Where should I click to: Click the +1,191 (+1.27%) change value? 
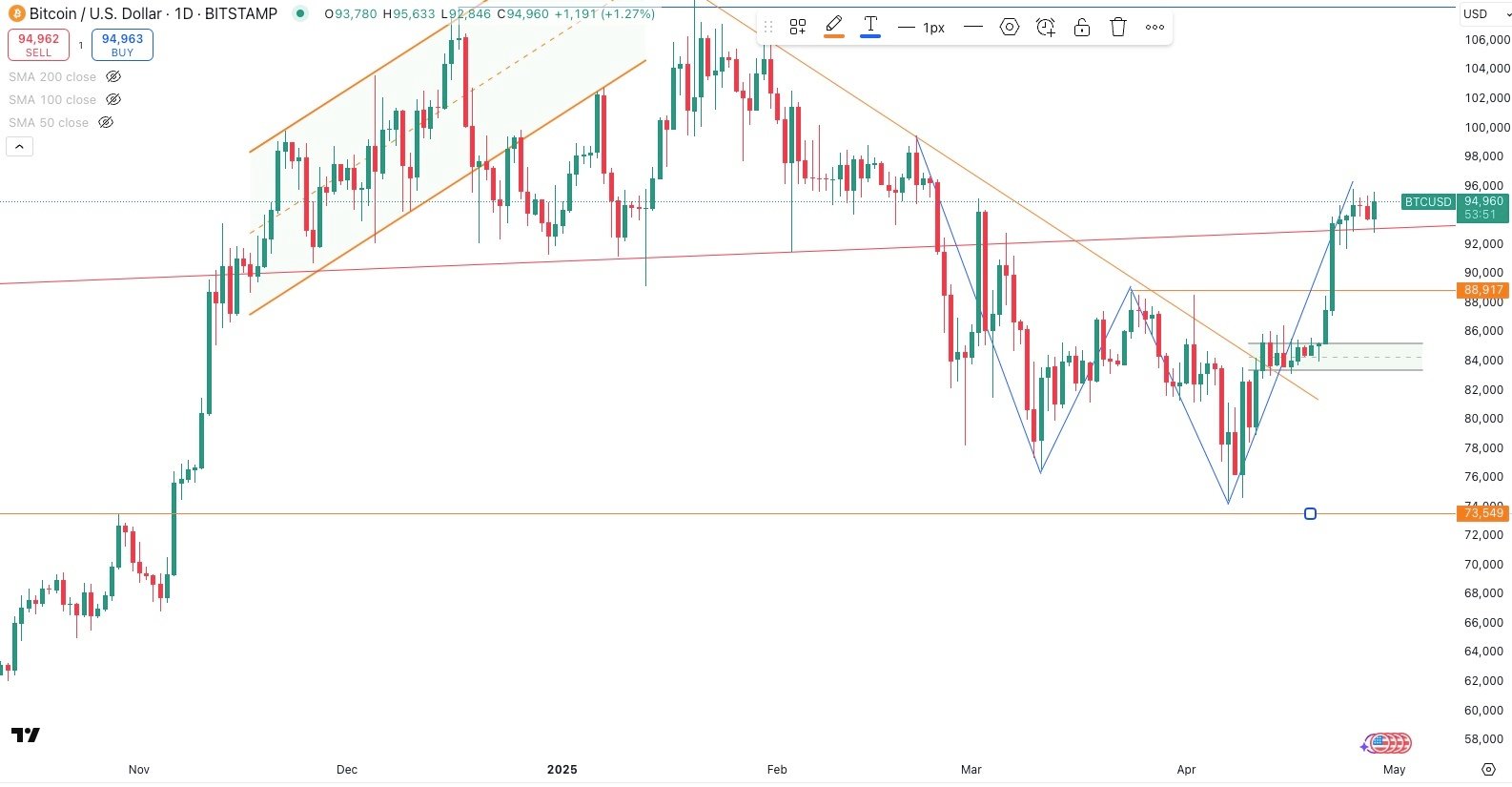tap(604, 14)
